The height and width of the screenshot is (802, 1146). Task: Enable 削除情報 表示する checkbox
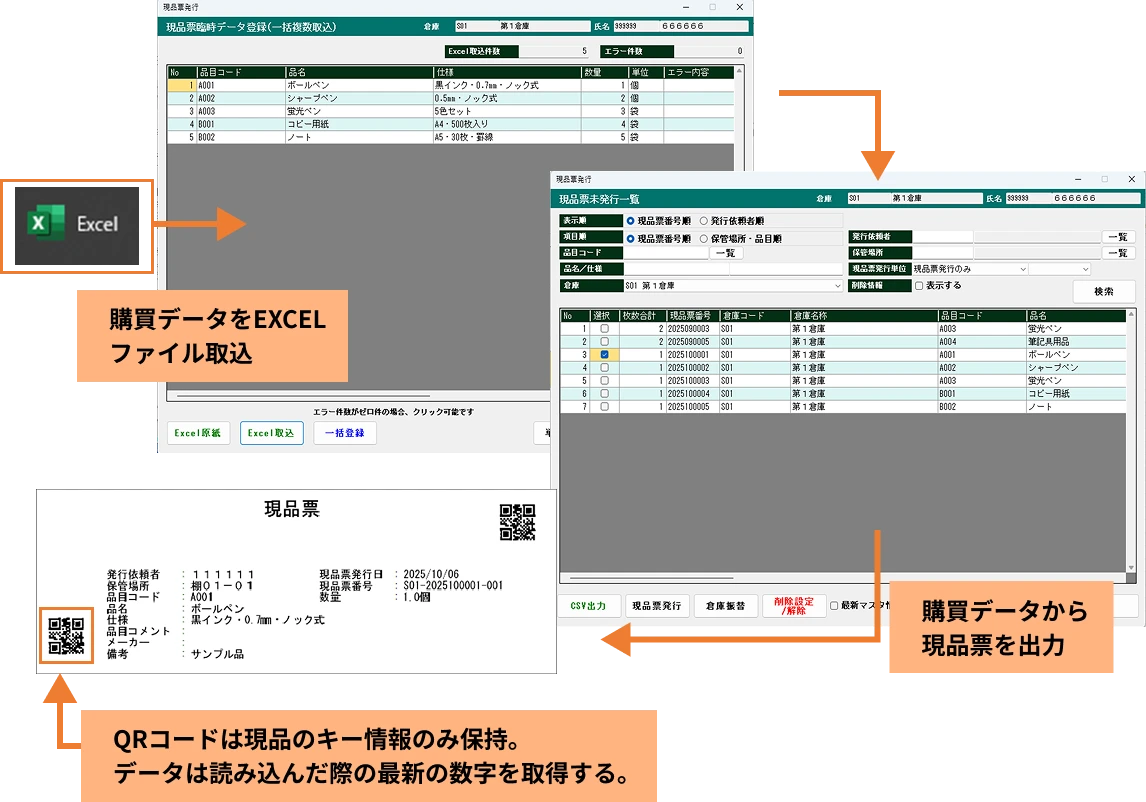(x=919, y=285)
